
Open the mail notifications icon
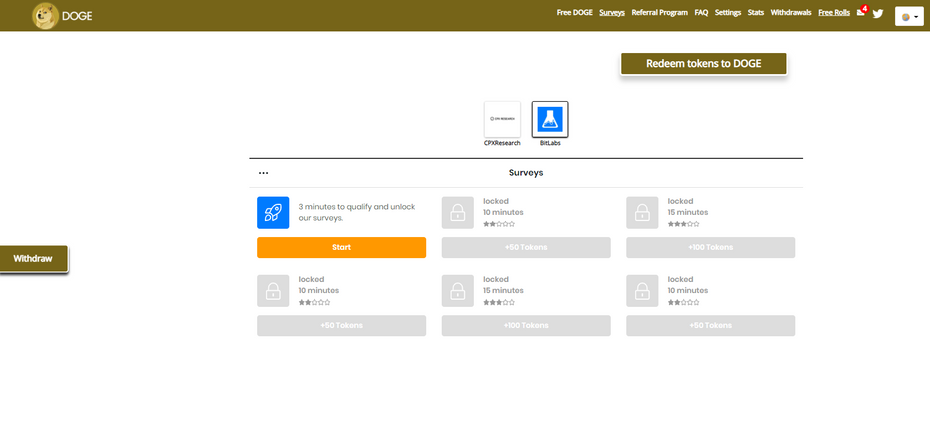[861, 12]
